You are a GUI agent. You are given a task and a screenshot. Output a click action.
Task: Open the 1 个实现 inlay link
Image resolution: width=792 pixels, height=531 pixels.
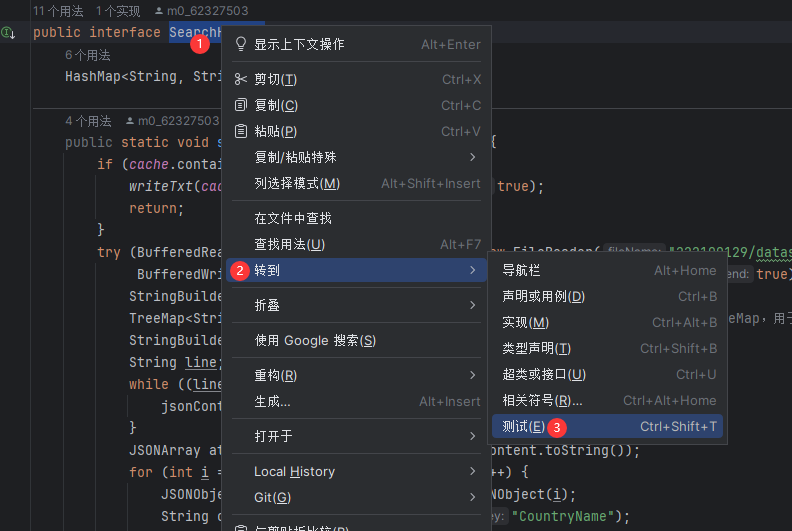pos(118,10)
